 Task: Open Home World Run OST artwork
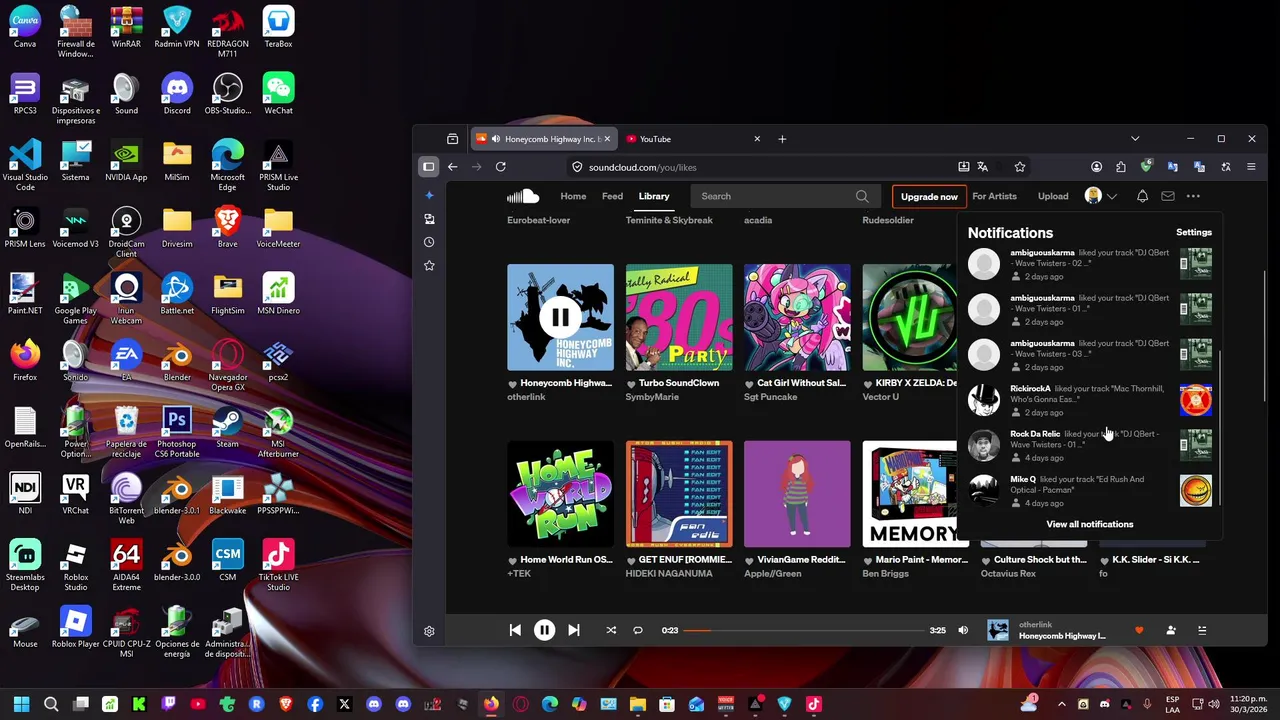point(560,494)
